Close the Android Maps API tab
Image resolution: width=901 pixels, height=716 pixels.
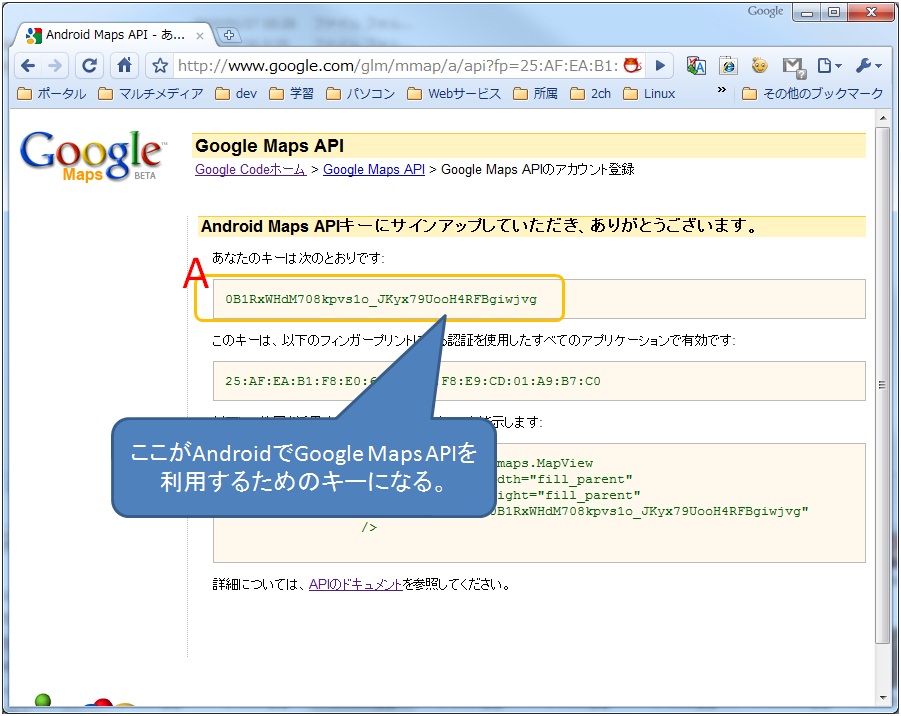pyautogui.click(x=200, y=36)
